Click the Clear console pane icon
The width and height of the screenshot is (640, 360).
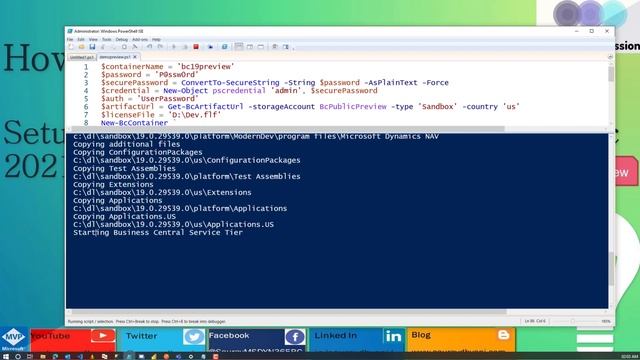pyautogui.click(x=135, y=47)
